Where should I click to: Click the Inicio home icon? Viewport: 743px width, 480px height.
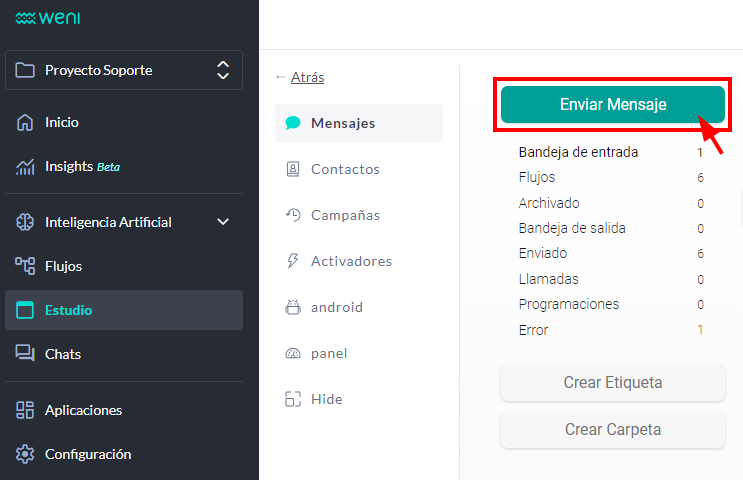click(x=25, y=123)
